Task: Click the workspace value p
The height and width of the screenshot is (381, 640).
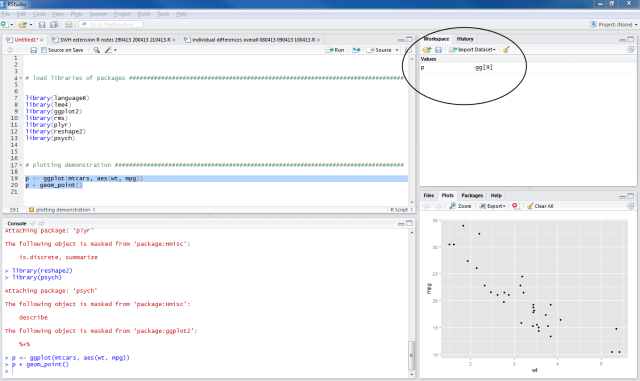Action: [x=422, y=68]
